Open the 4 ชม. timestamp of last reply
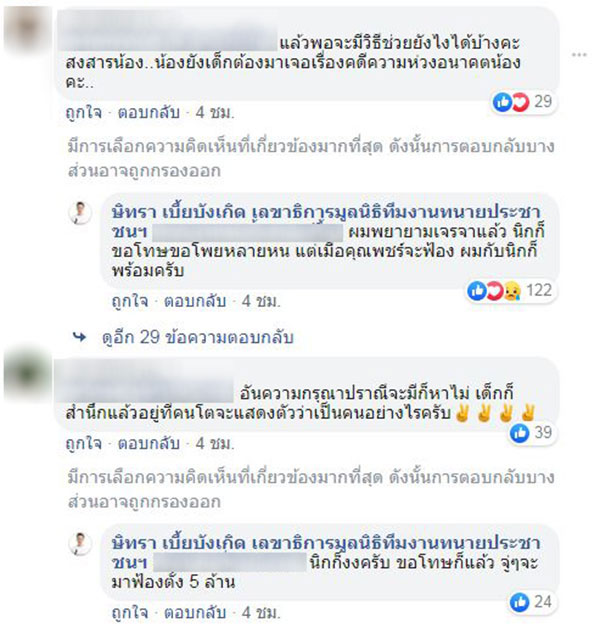Screen dimensions: 600x628 [261, 613]
